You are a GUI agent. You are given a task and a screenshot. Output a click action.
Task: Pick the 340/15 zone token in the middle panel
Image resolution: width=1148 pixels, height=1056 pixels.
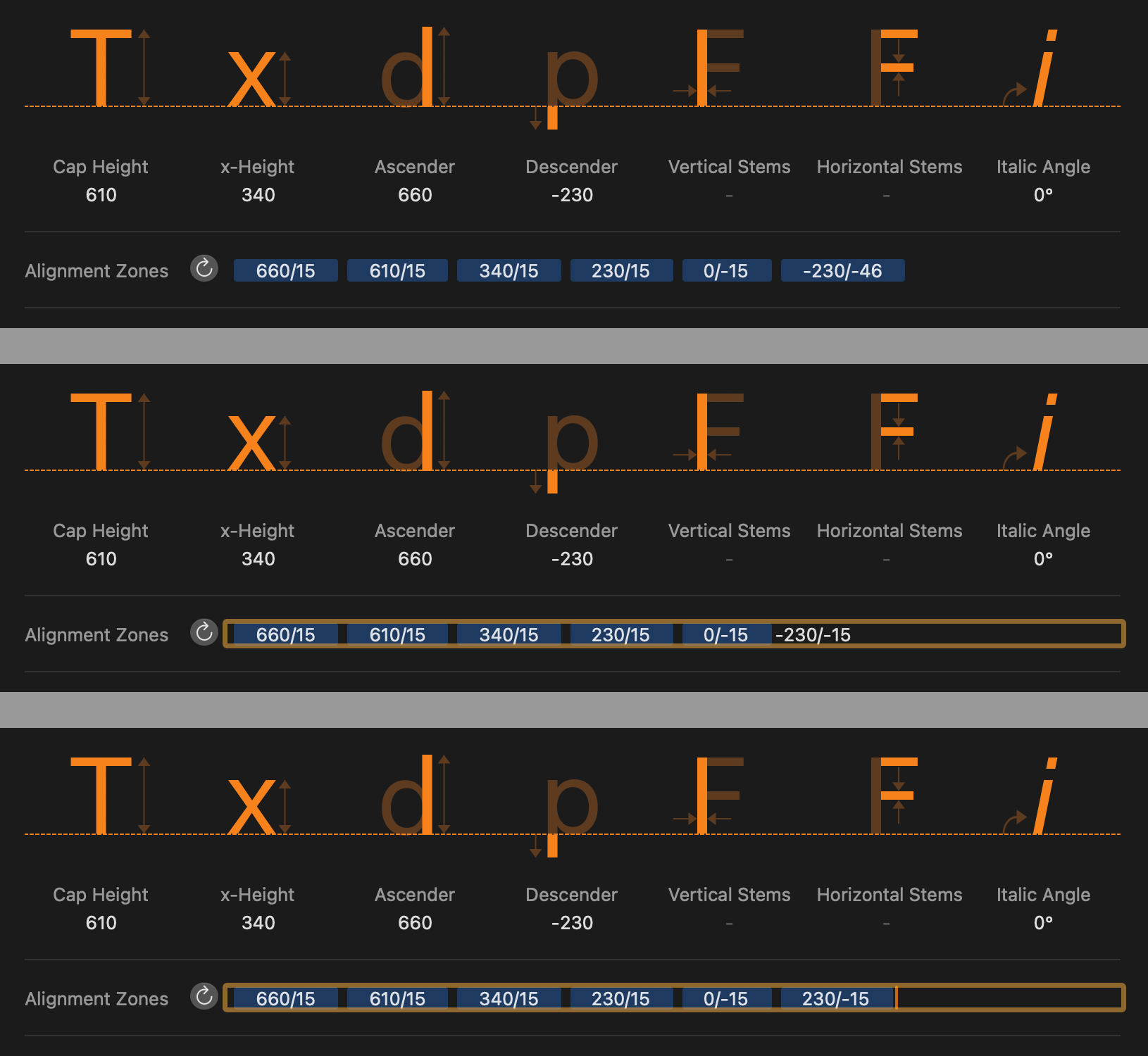coord(509,635)
